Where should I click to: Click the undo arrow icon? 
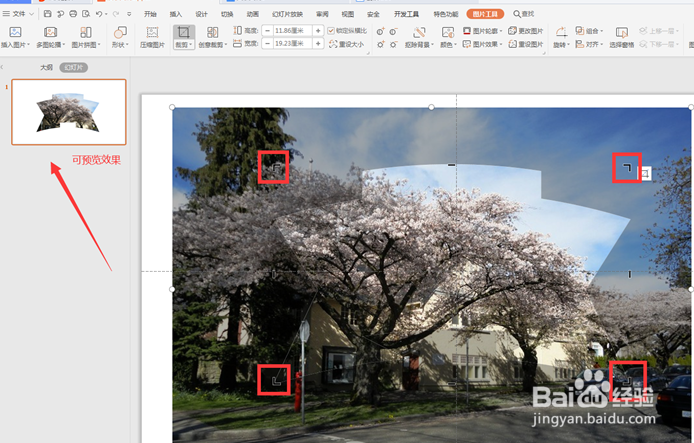click(99, 14)
